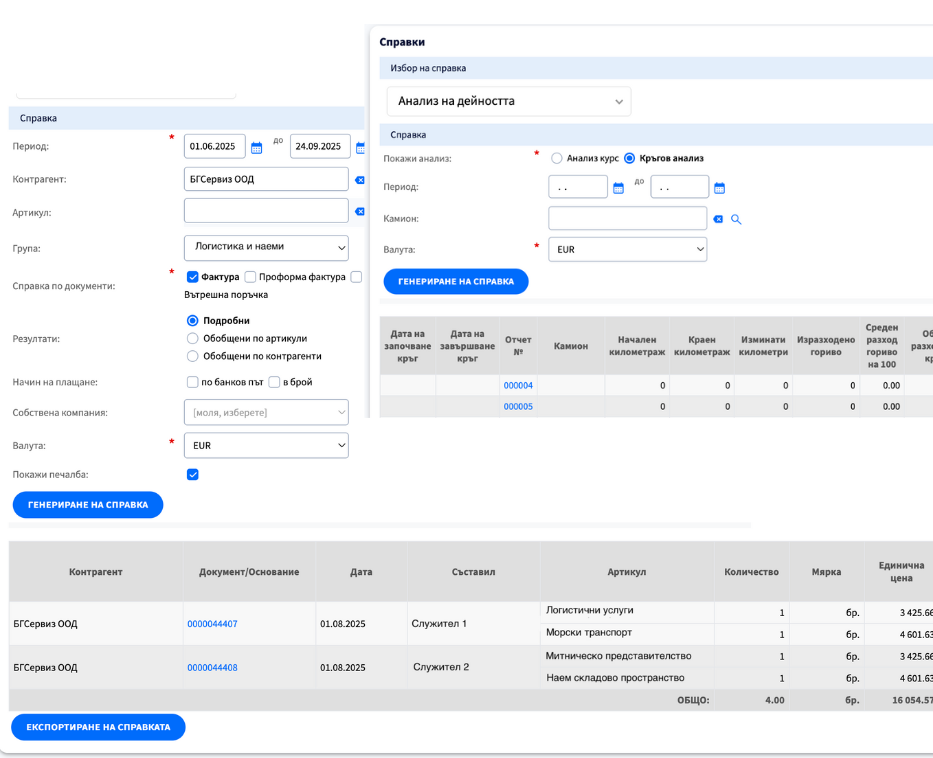Open calendar for analysis period end date
This screenshot has width=933, height=758.
click(x=719, y=188)
